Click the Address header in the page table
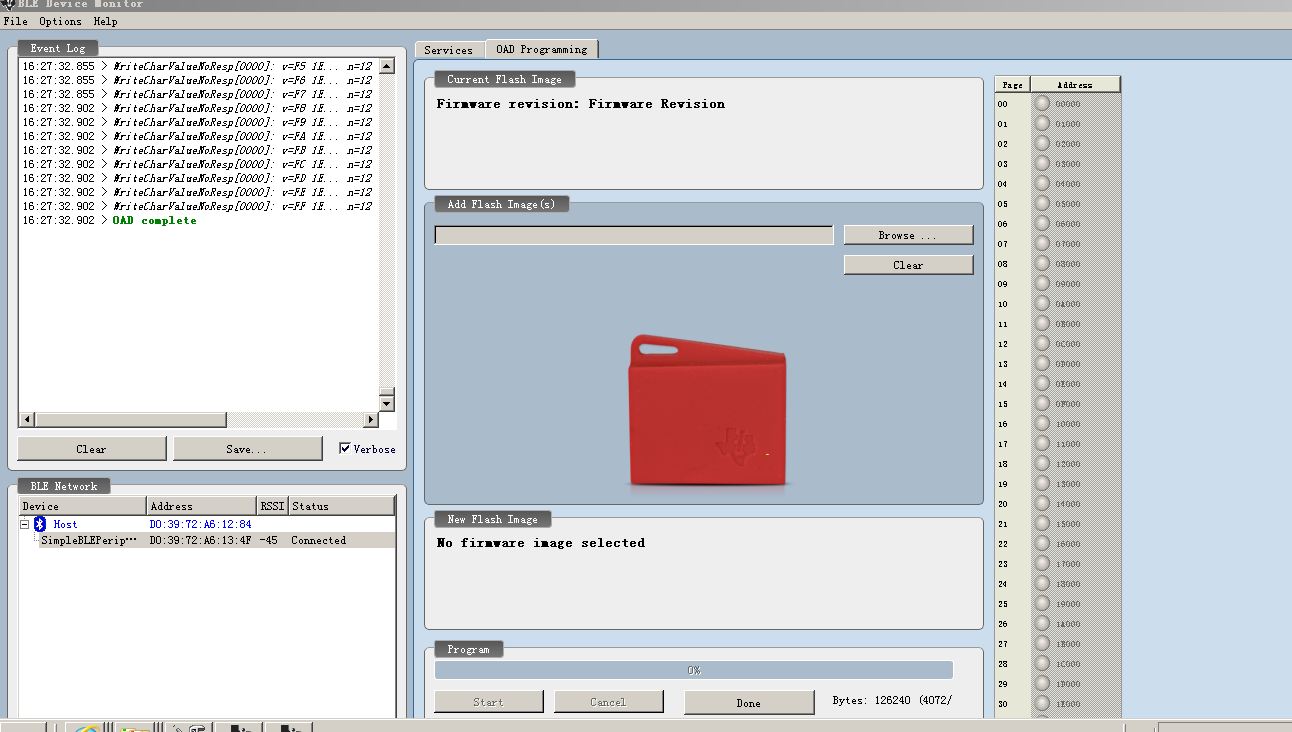Viewport: 1292px width, 732px height. coord(1075,85)
